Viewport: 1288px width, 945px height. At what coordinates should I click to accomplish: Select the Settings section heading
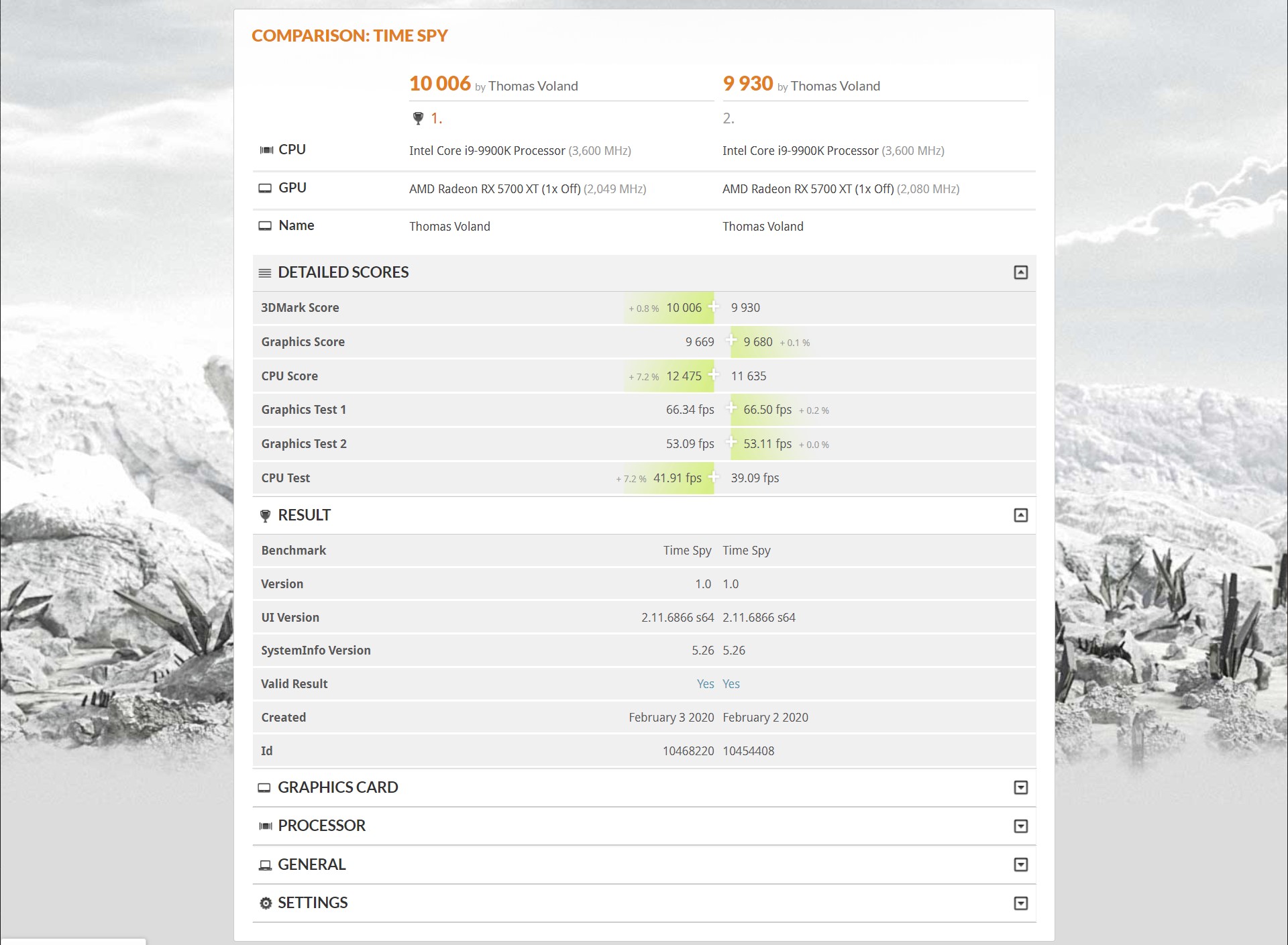tap(313, 903)
